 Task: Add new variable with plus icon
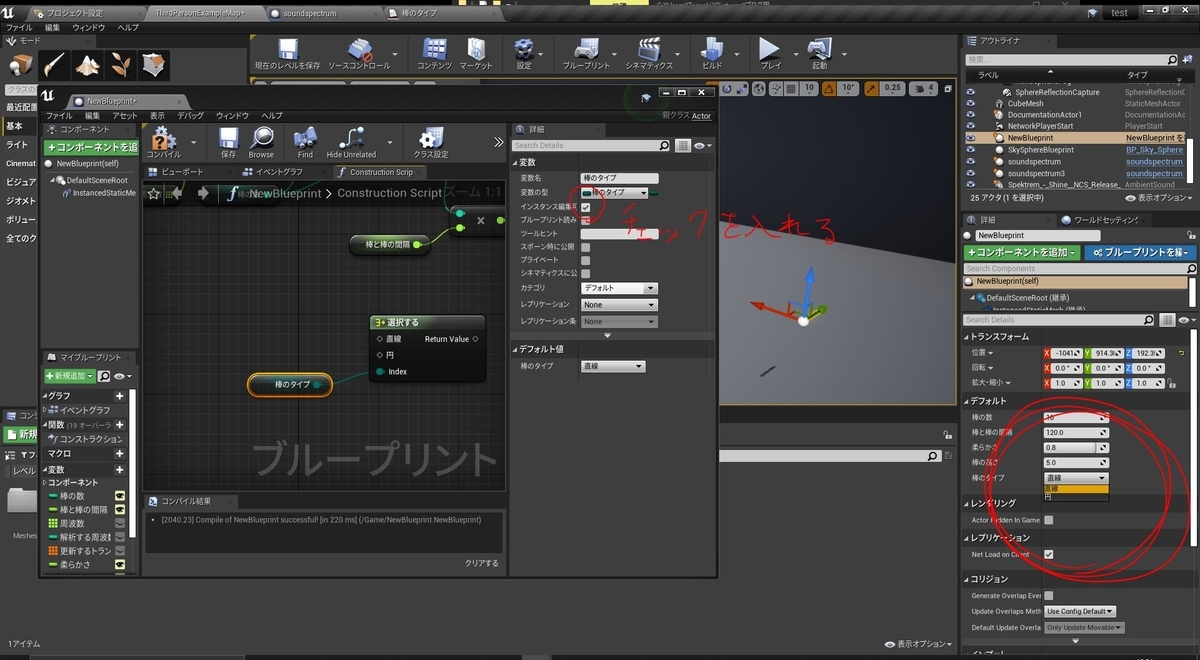[120, 469]
